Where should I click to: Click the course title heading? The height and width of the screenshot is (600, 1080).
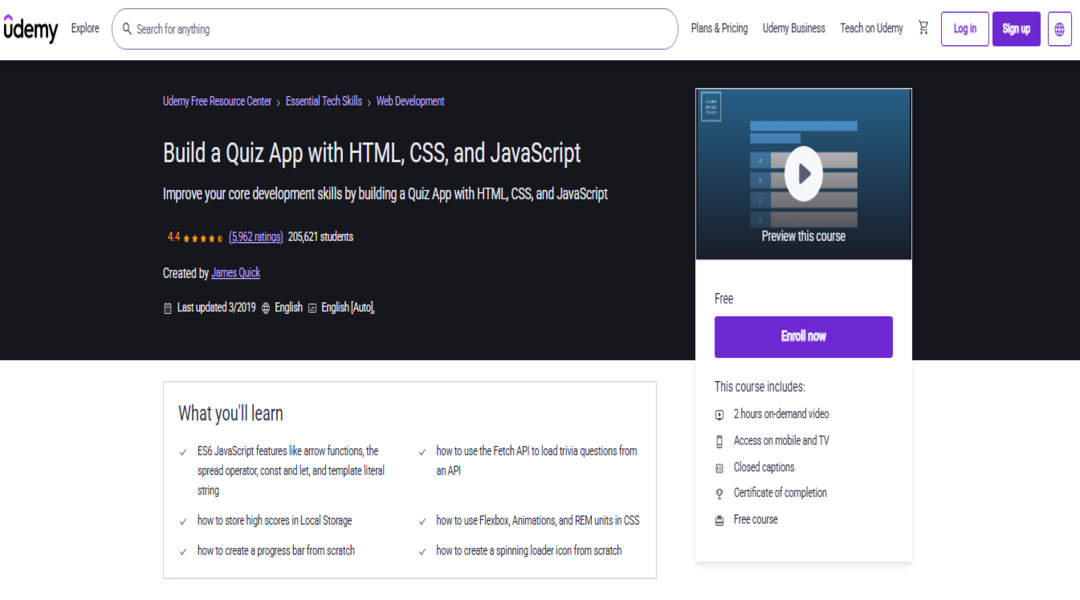pos(371,153)
